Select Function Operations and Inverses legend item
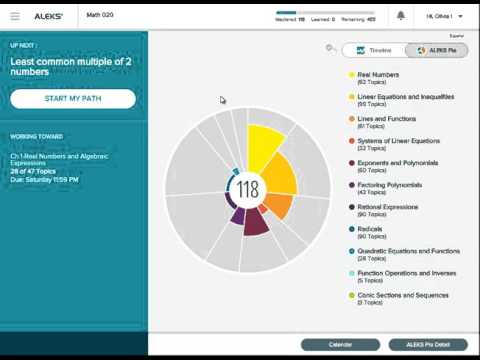This screenshot has width=480, height=360. click(x=402, y=276)
